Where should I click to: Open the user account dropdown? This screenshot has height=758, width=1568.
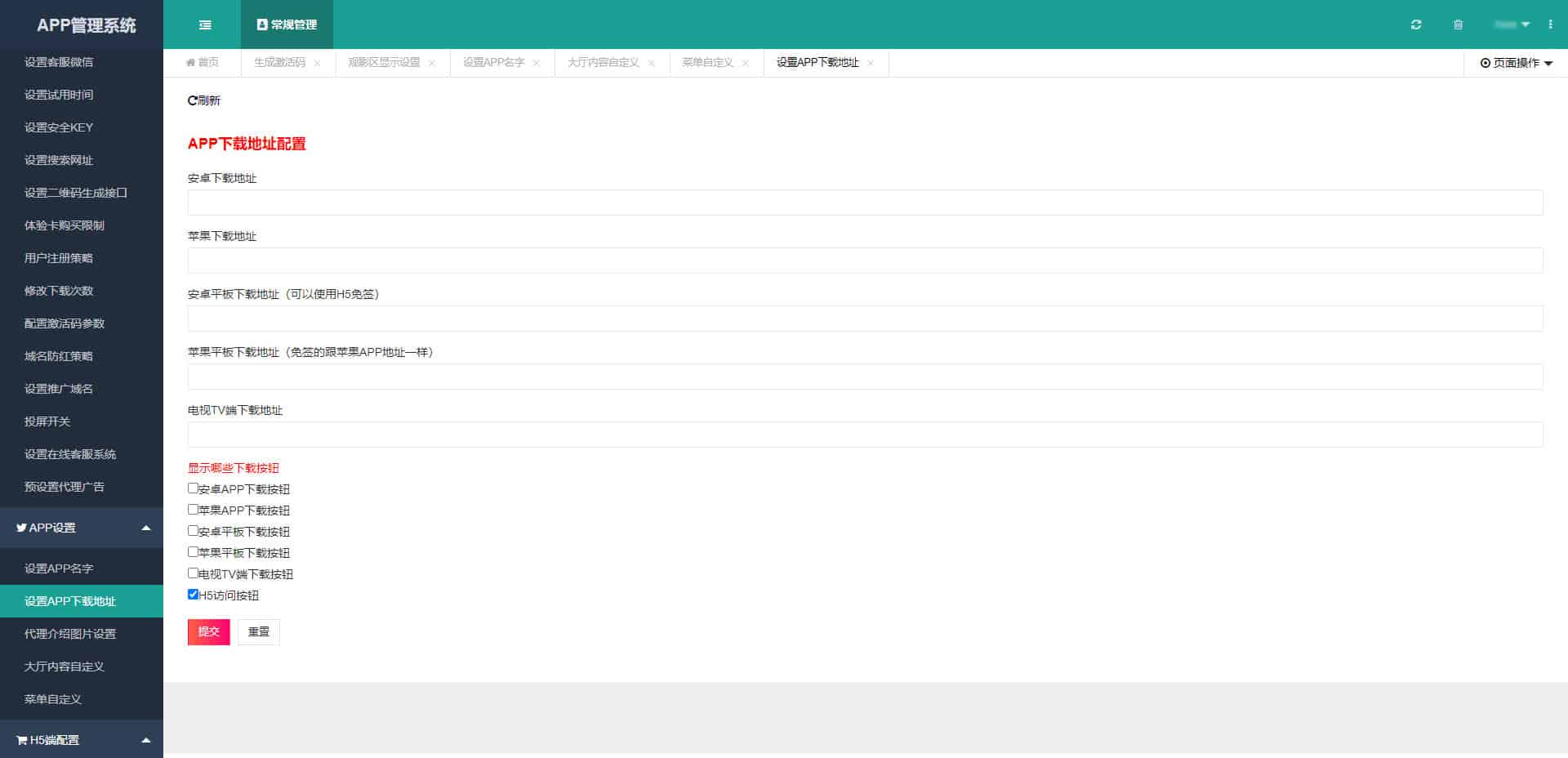click(1512, 25)
